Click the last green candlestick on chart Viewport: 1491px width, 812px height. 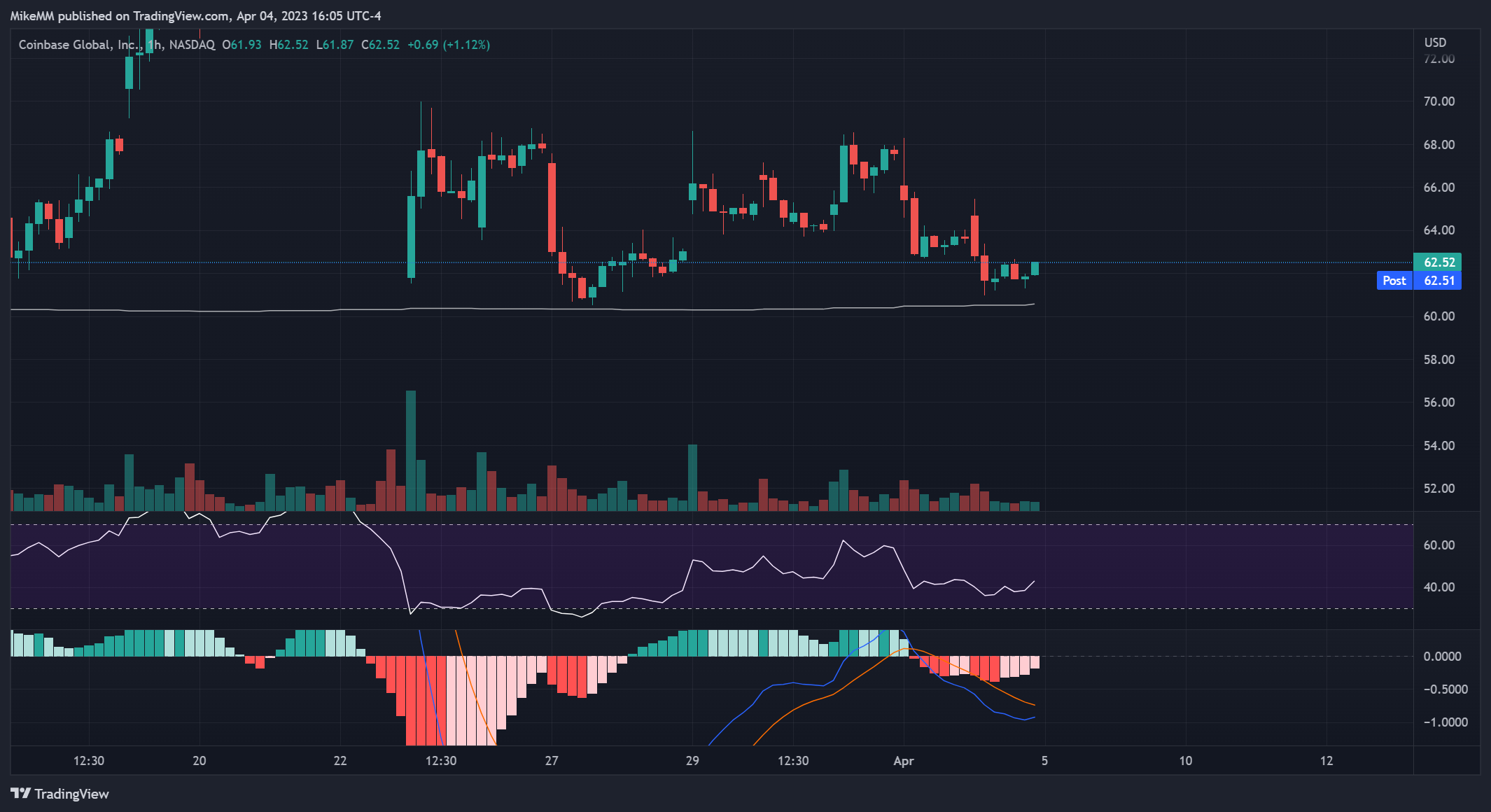click(x=1035, y=269)
